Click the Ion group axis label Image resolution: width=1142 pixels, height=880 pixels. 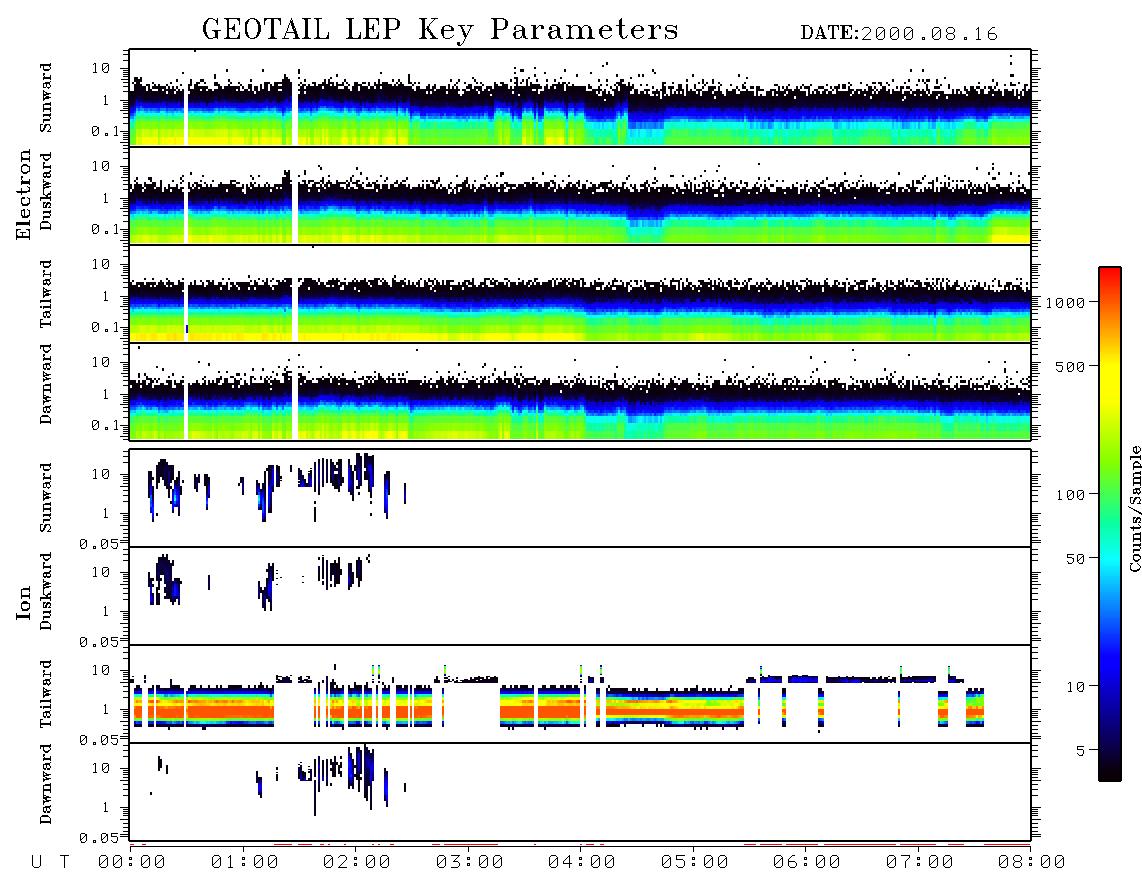click(x=24, y=602)
